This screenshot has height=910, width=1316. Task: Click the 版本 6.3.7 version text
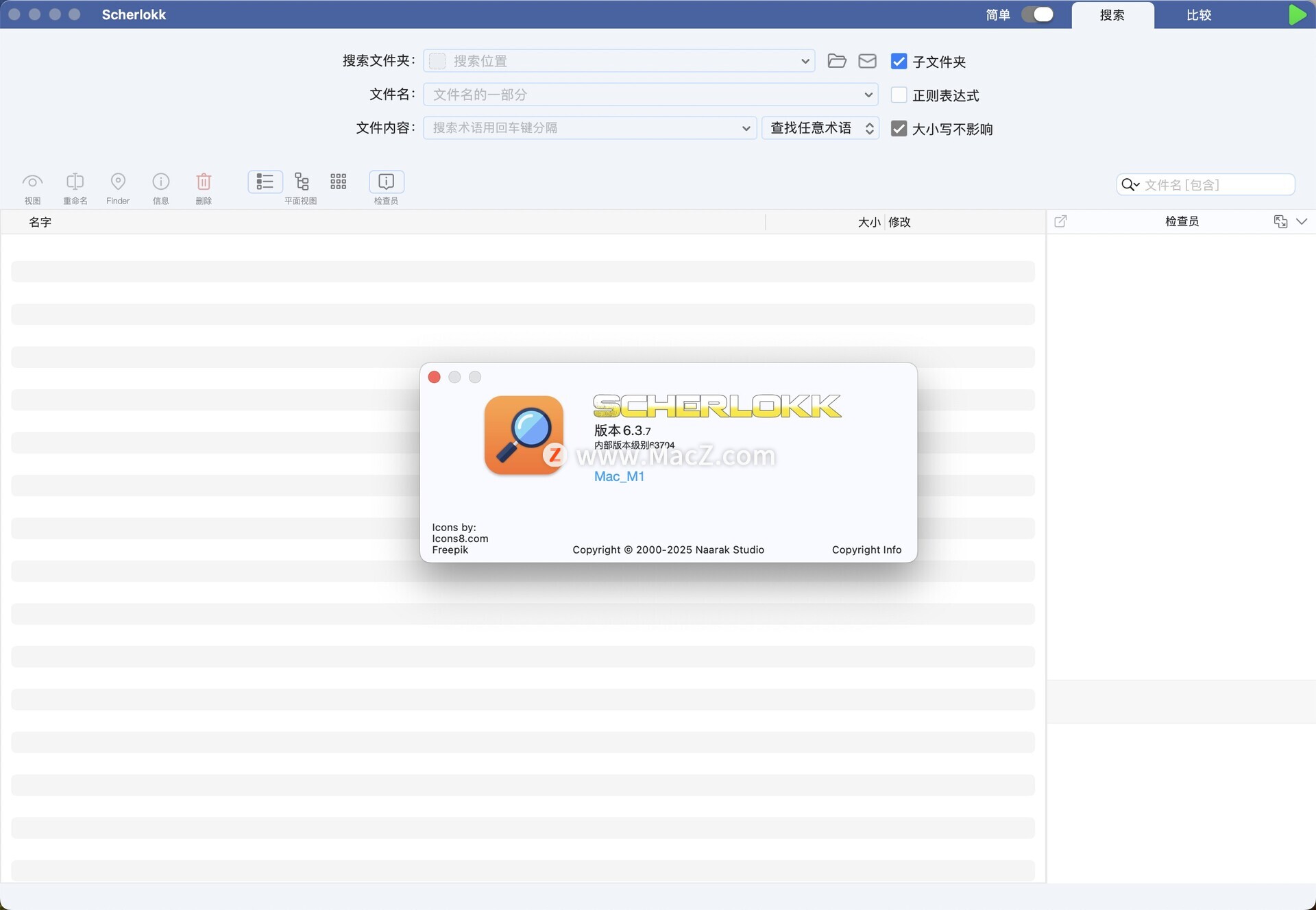click(622, 430)
